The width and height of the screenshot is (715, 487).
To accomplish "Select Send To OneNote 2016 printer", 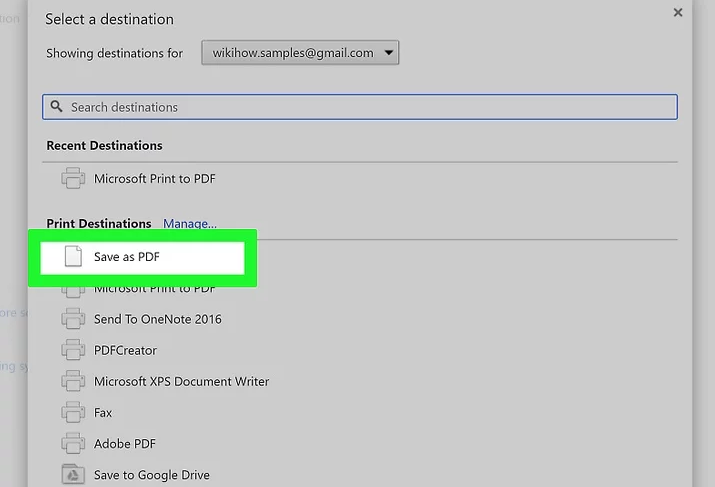I will [158, 319].
